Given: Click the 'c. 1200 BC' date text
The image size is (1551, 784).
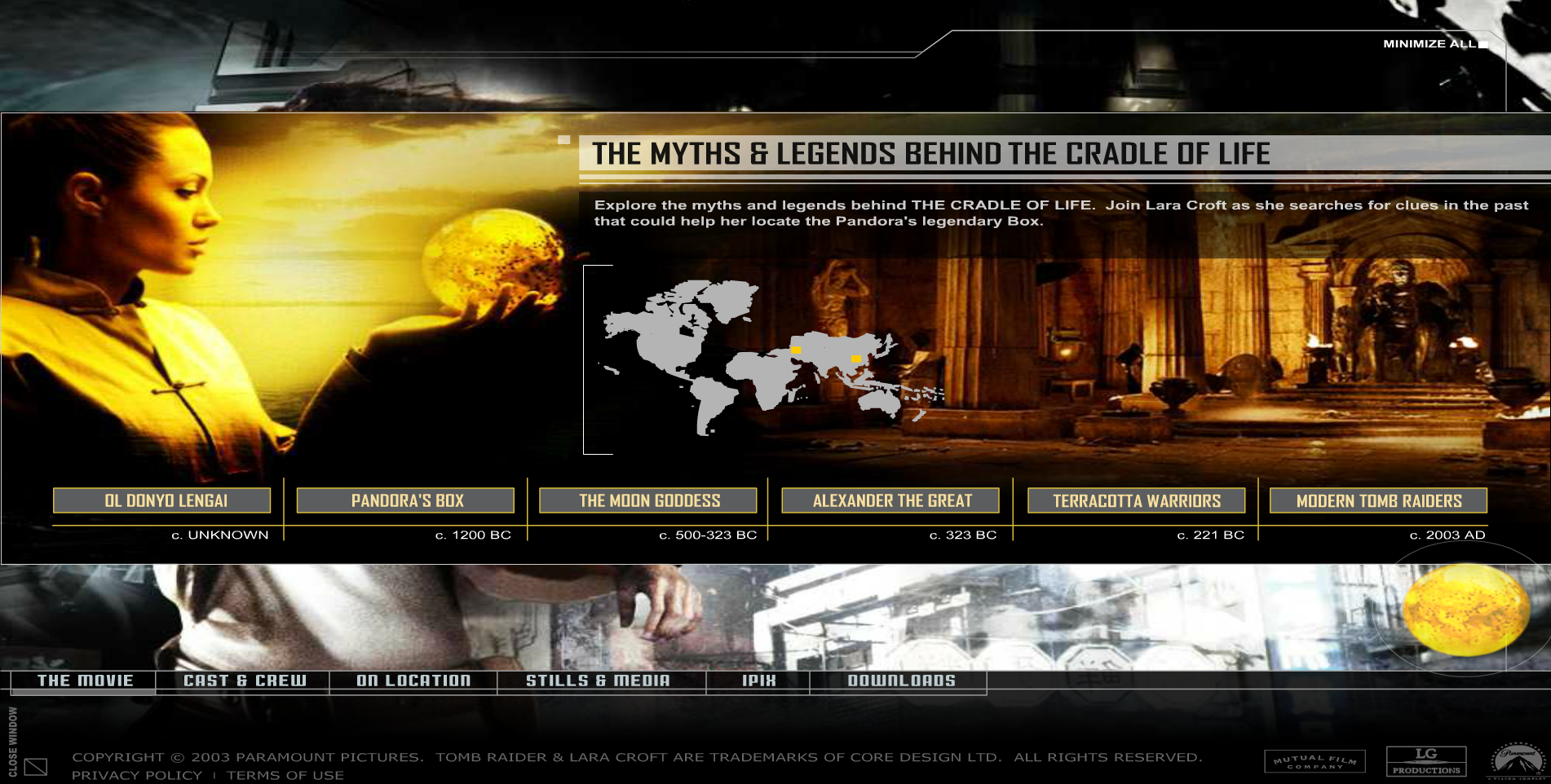Looking at the screenshot, I should (473, 535).
